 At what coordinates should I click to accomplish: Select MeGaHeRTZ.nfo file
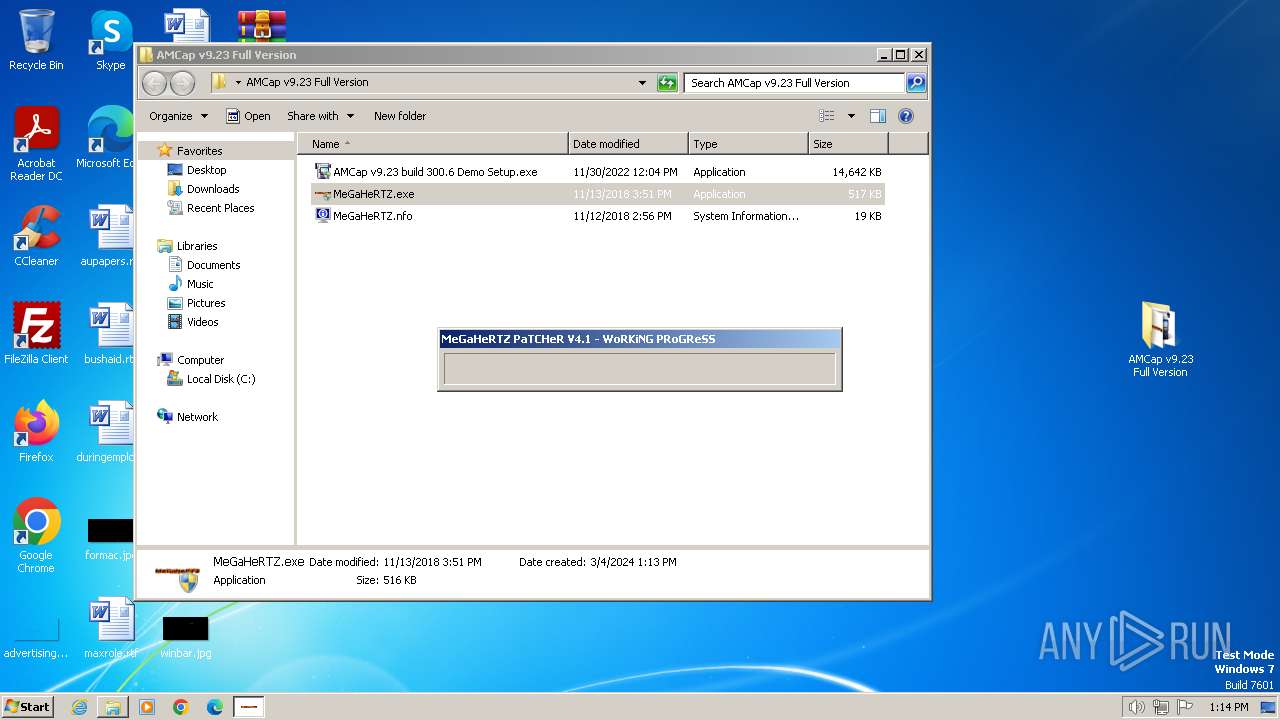click(x=598, y=216)
